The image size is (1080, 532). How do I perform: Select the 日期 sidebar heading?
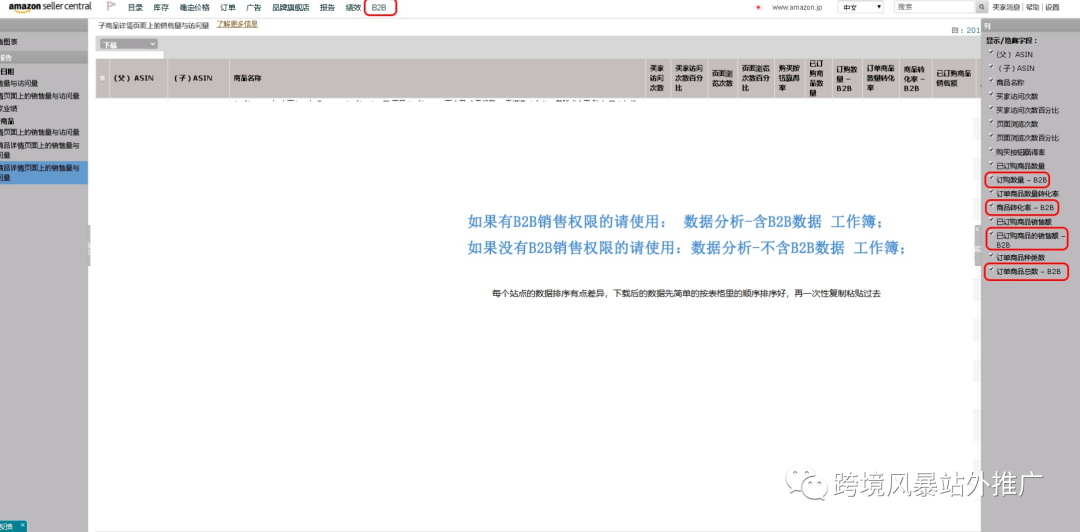(x=8, y=71)
